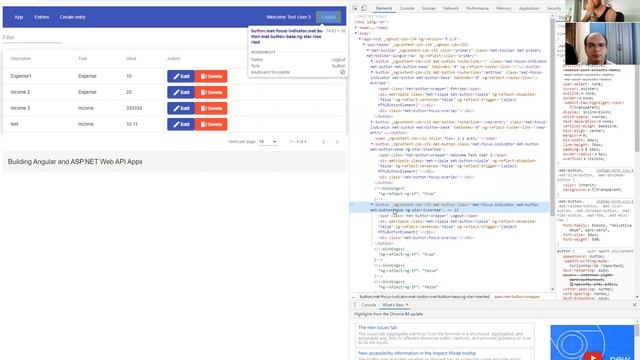Open the accessibility information in Inspect Mode link
Image resolution: width=640 pixels, height=360 pixels.
point(417,353)
